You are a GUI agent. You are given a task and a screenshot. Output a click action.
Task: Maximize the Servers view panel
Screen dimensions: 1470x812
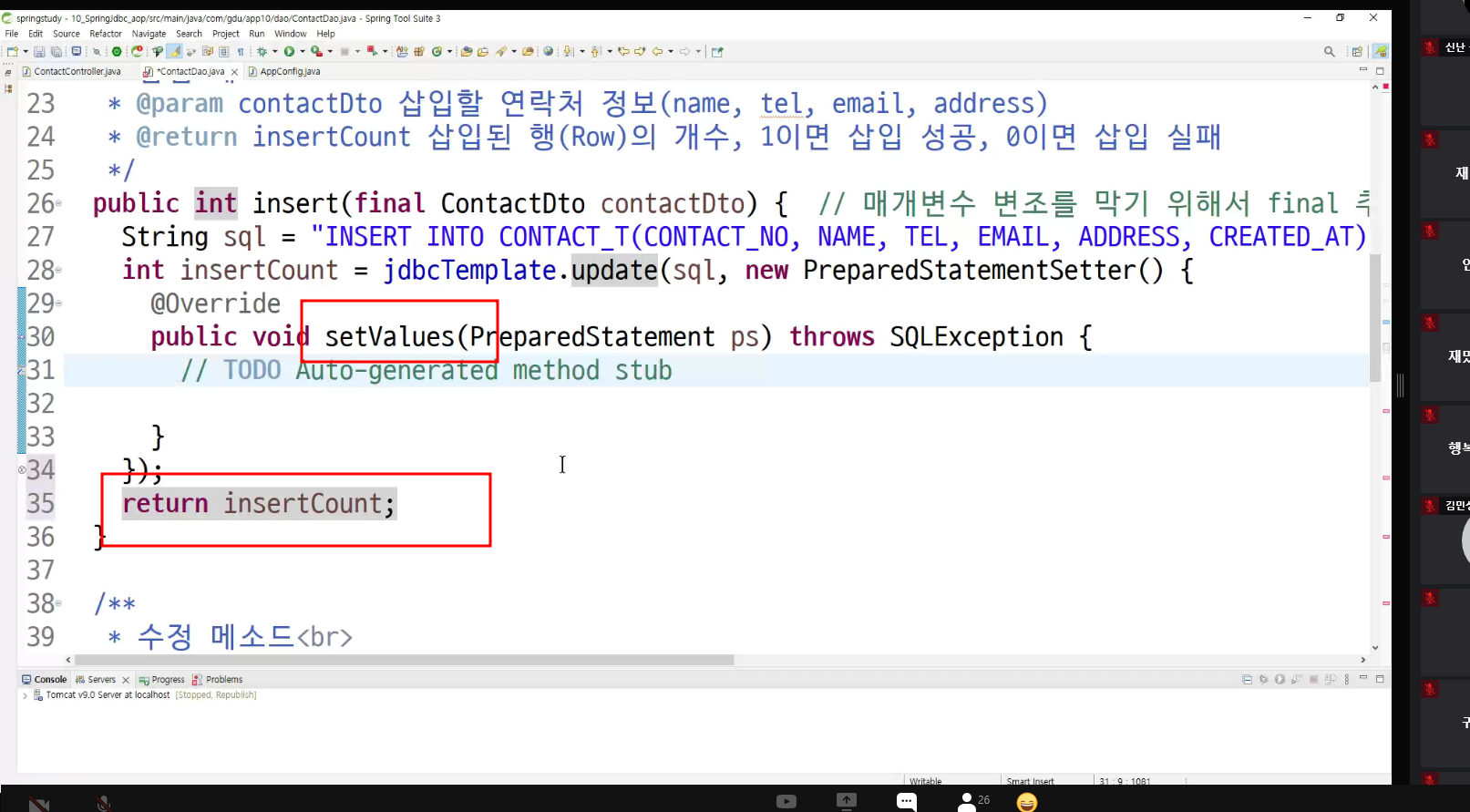point(1380,679)
